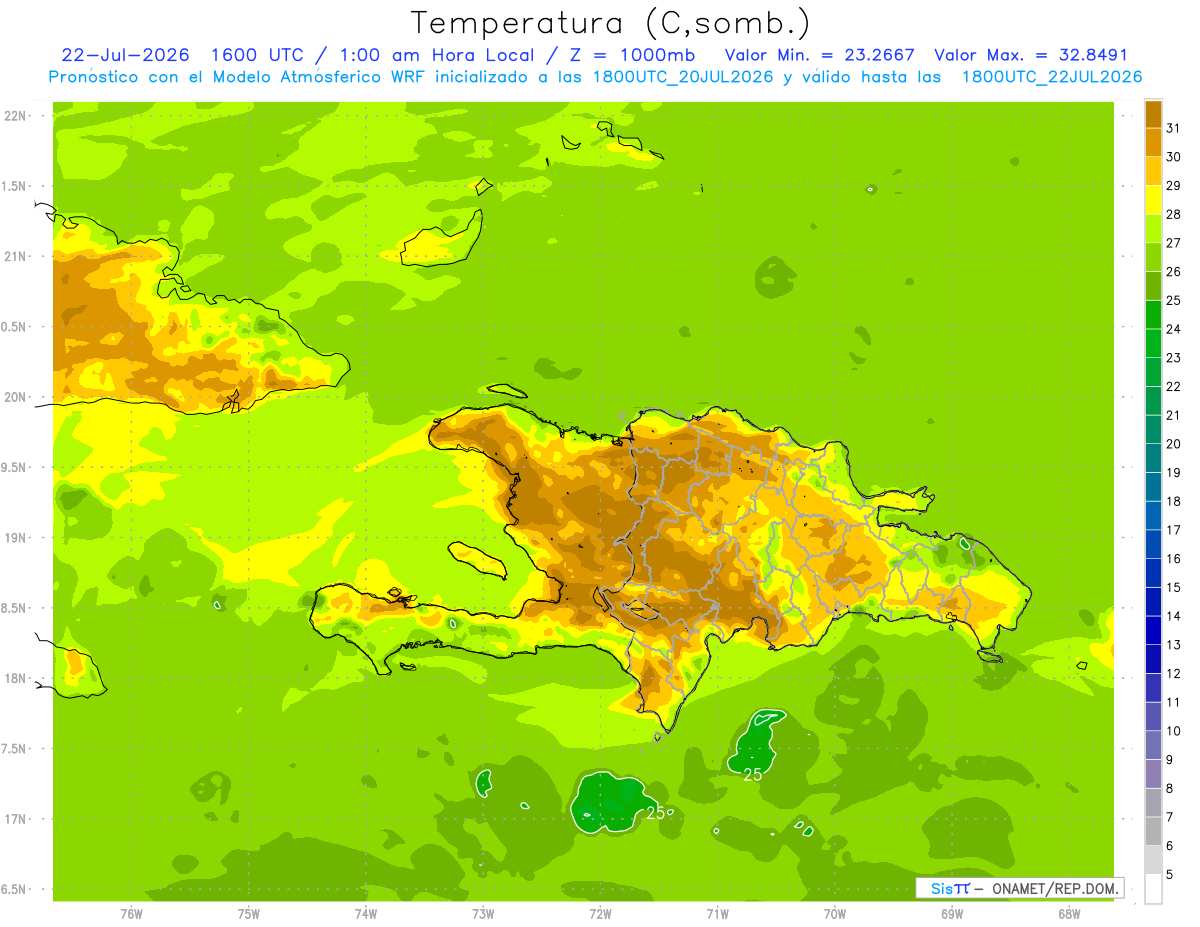The height and width of the screenshot is (927, 1200).
Task: Click the teal legend swatch between 19 and 20
Action: [1153, 458]
